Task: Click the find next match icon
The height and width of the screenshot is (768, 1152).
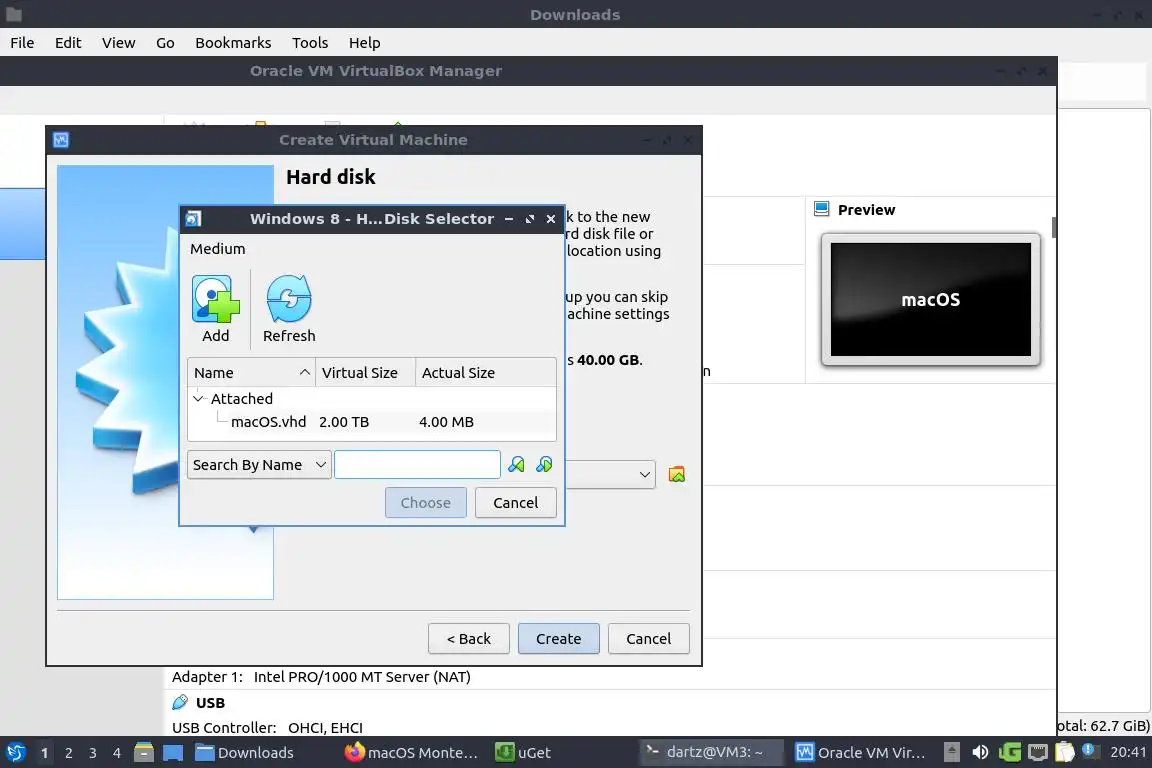Action: 544,464
